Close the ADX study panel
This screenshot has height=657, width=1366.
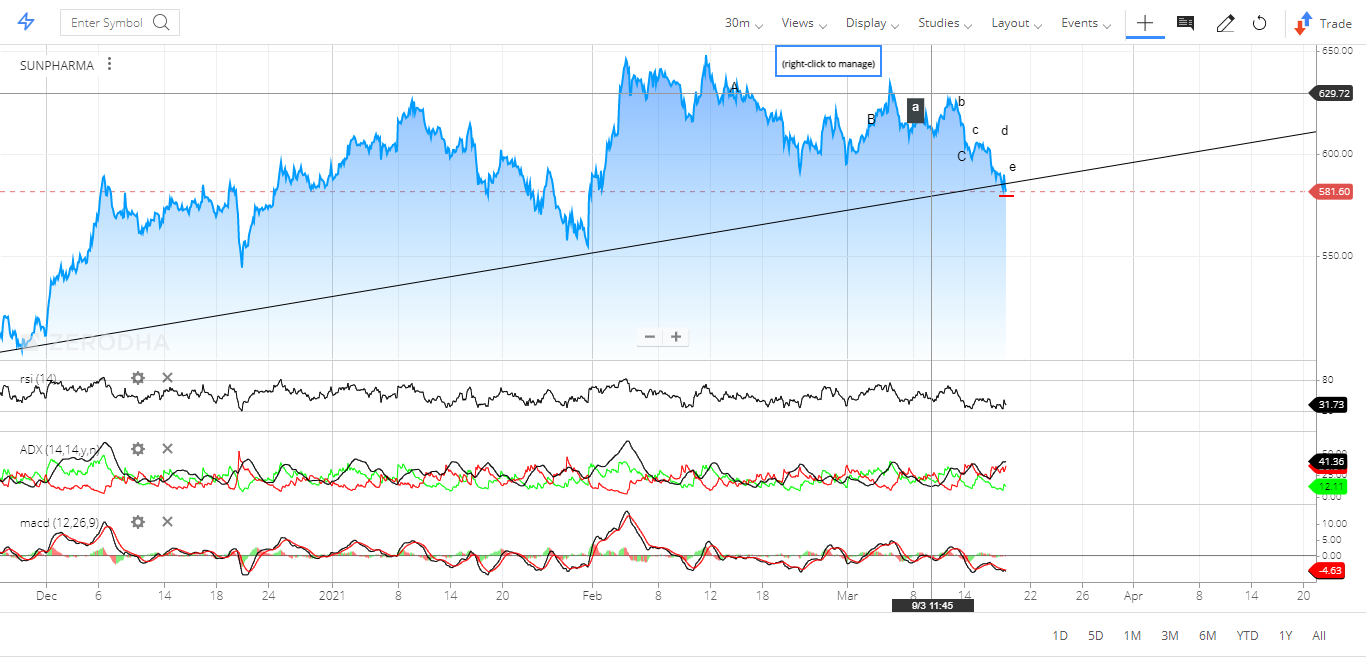[167, 449]
